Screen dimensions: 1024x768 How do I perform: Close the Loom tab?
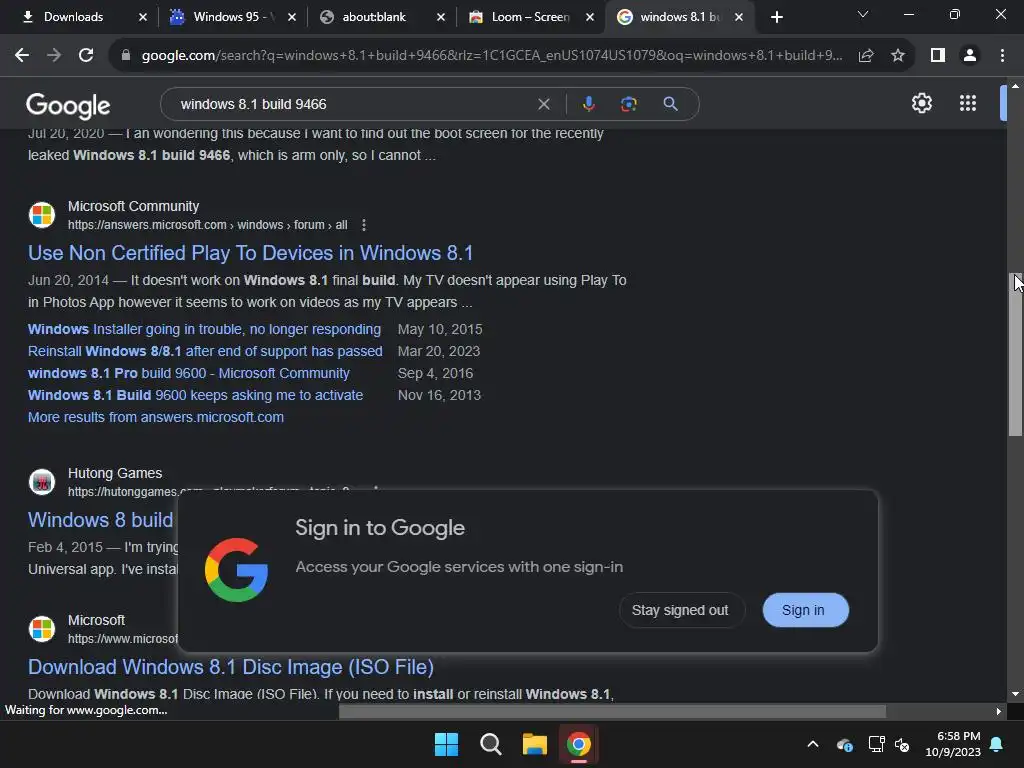590,17
